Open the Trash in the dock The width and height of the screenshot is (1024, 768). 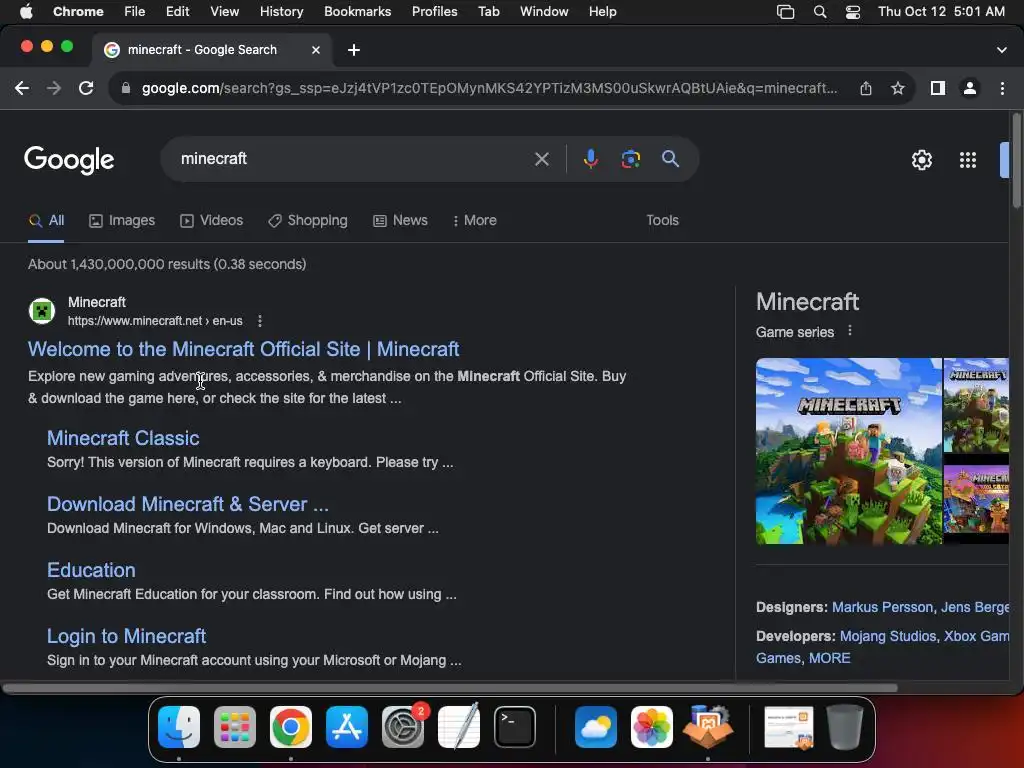pyautogui.click(x=845, y=727)
